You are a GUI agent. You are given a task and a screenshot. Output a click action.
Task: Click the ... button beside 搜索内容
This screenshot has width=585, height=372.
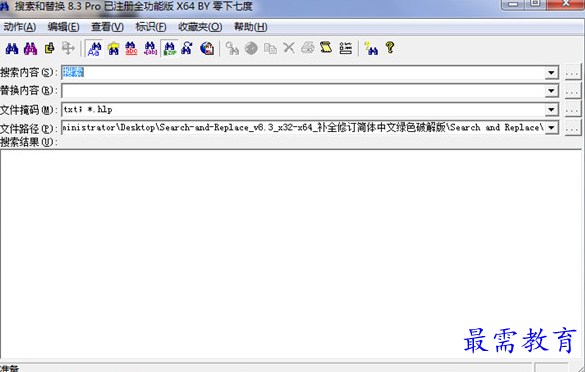pyautogui.click(x=573, y=72)
